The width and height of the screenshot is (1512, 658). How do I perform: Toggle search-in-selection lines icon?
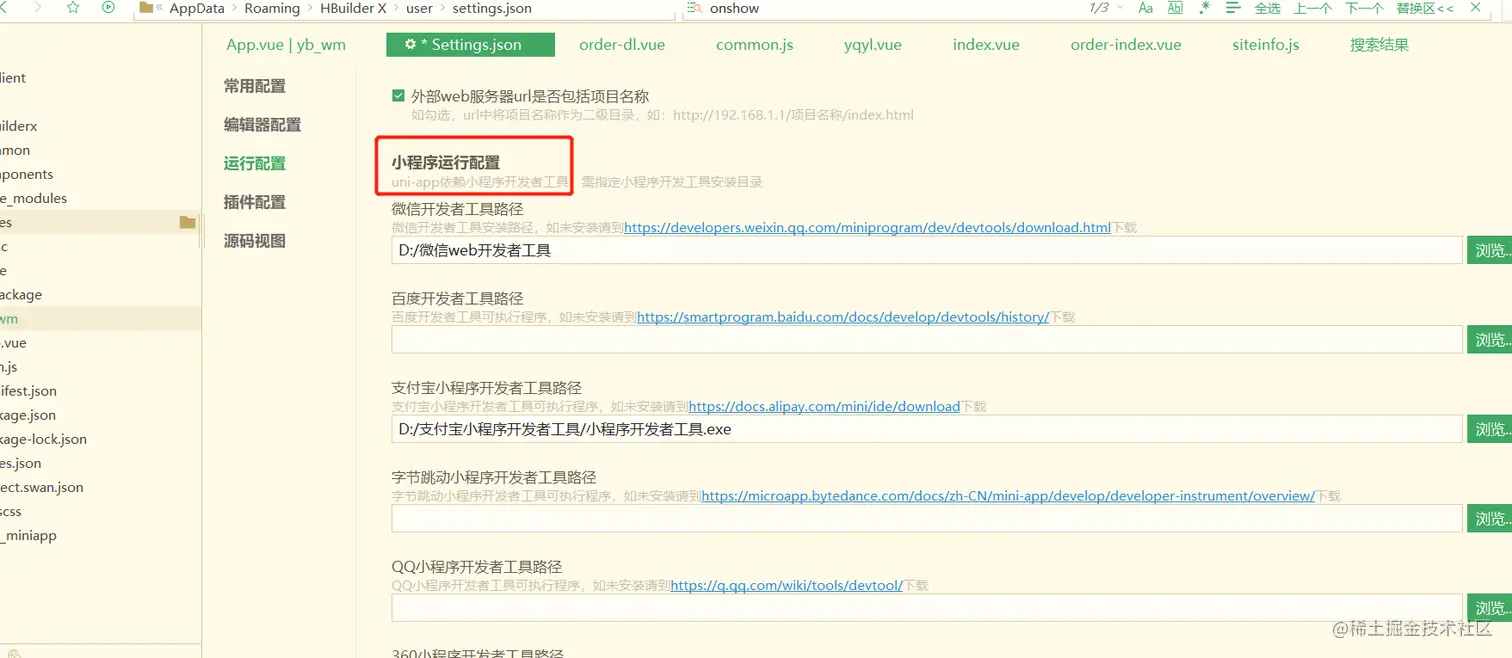[1233, 8]
